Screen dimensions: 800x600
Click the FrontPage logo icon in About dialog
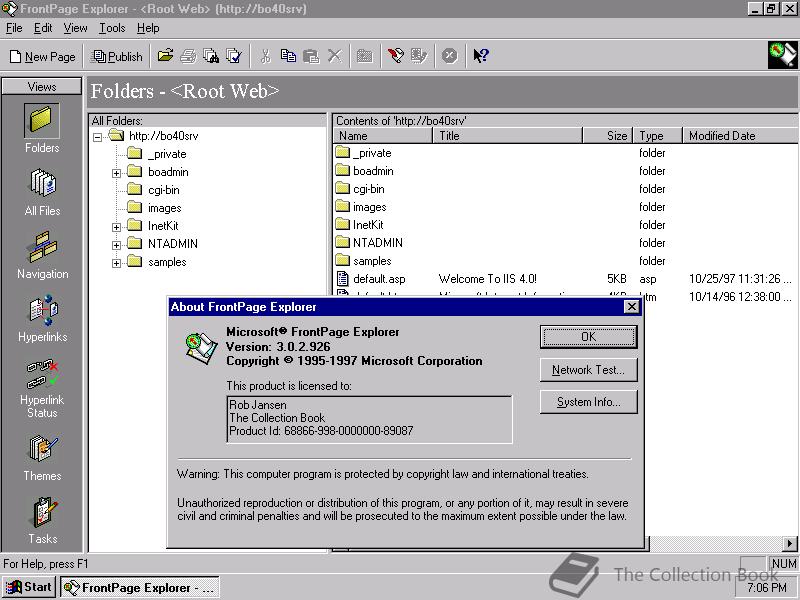tap(201, 348)
